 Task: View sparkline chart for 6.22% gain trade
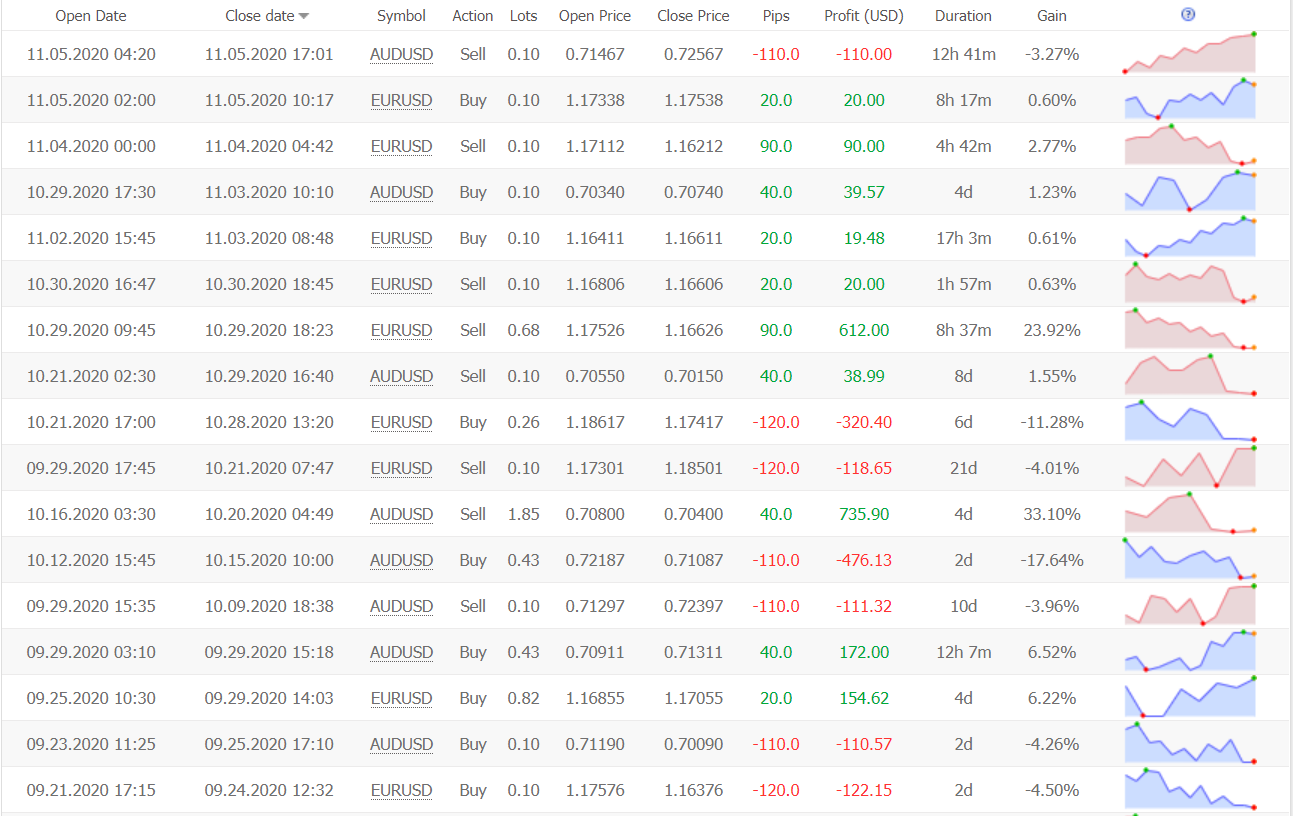1189,697
